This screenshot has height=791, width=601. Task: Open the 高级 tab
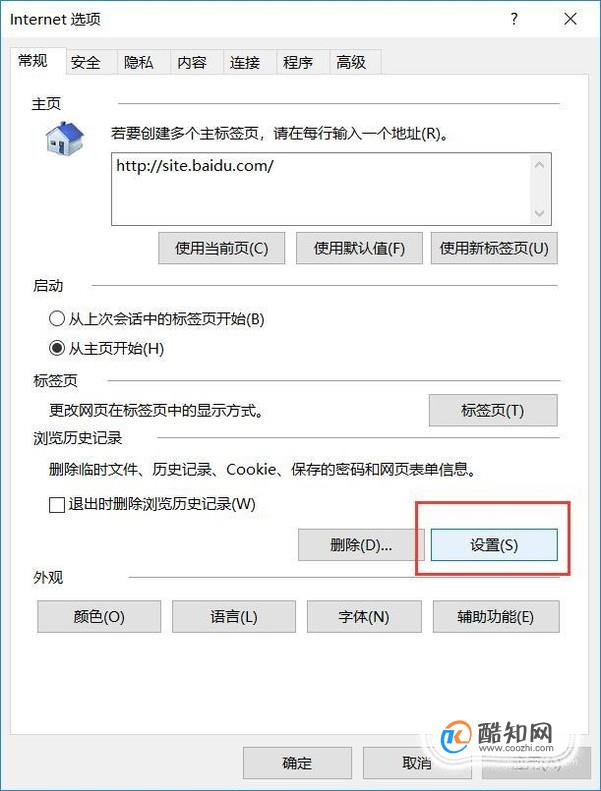pos(351,62)
